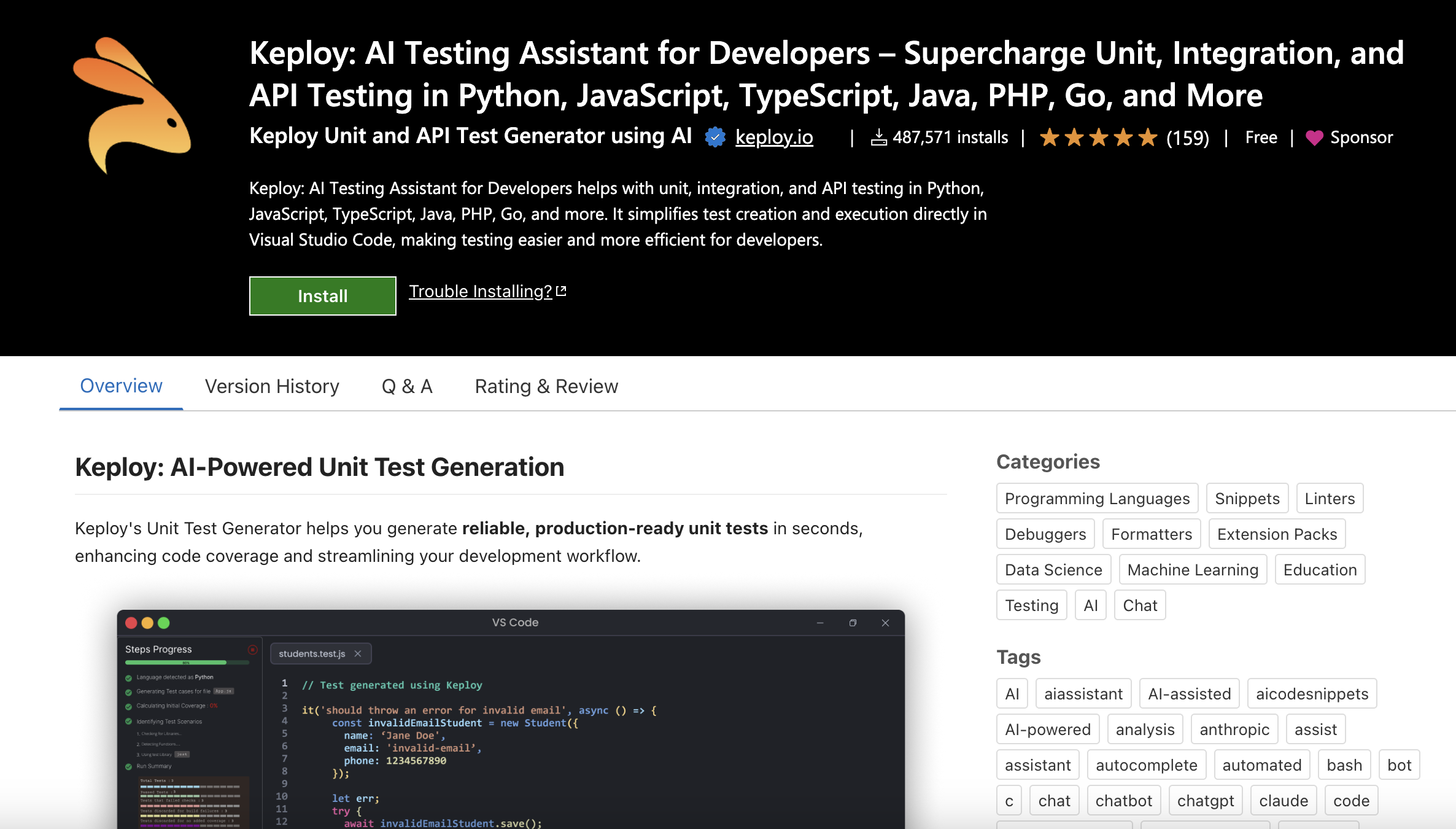This screenshot has height=829, width=1456.
Task: Click the installs download icon
Action: click(878, 138)
